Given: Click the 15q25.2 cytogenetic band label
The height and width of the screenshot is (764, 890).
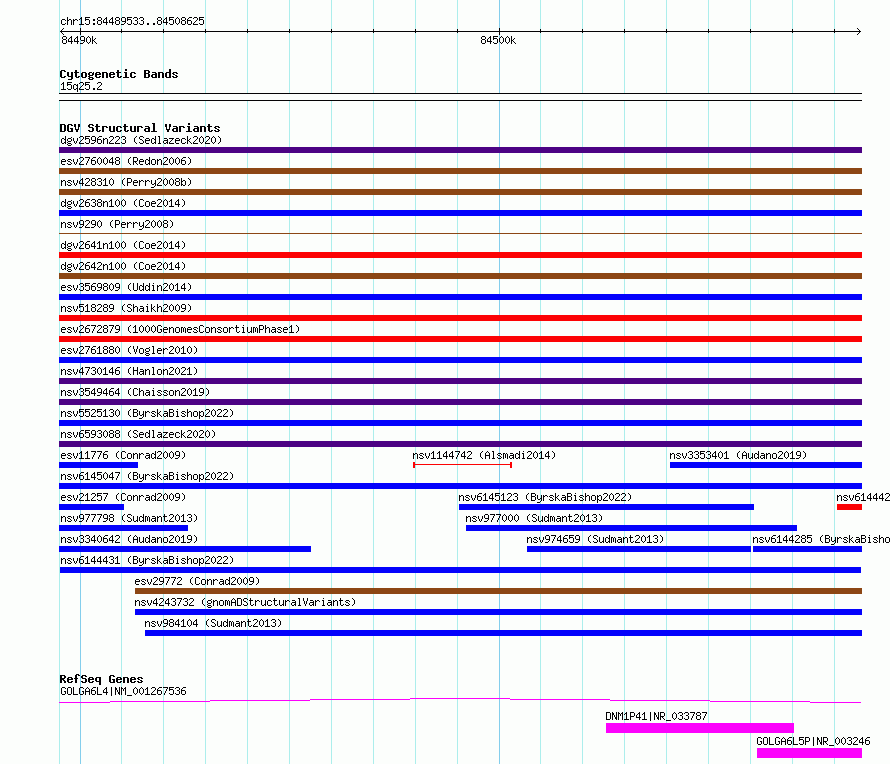Looking at the screenshot, I should [x=81, y=86].
